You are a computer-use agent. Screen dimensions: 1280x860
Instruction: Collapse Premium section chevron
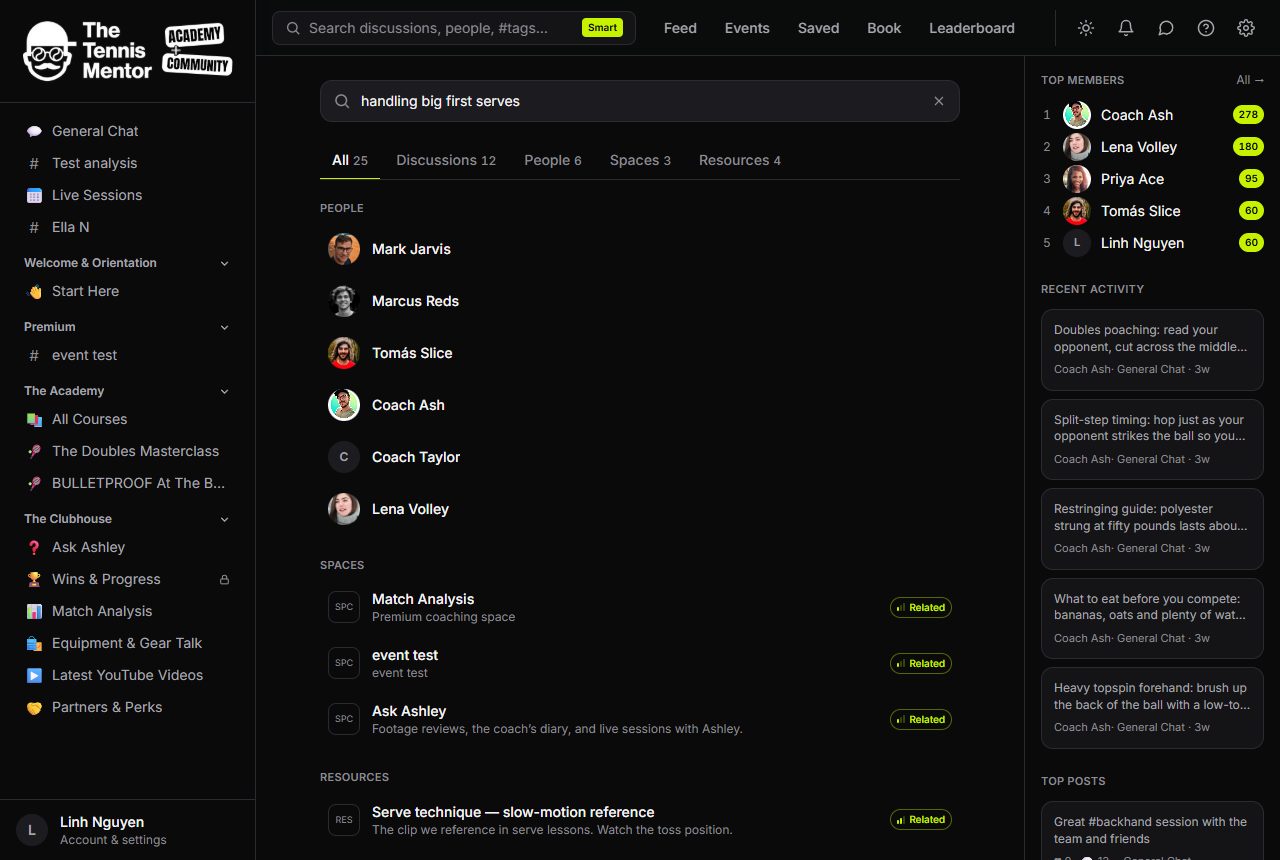tap(224, 327)
